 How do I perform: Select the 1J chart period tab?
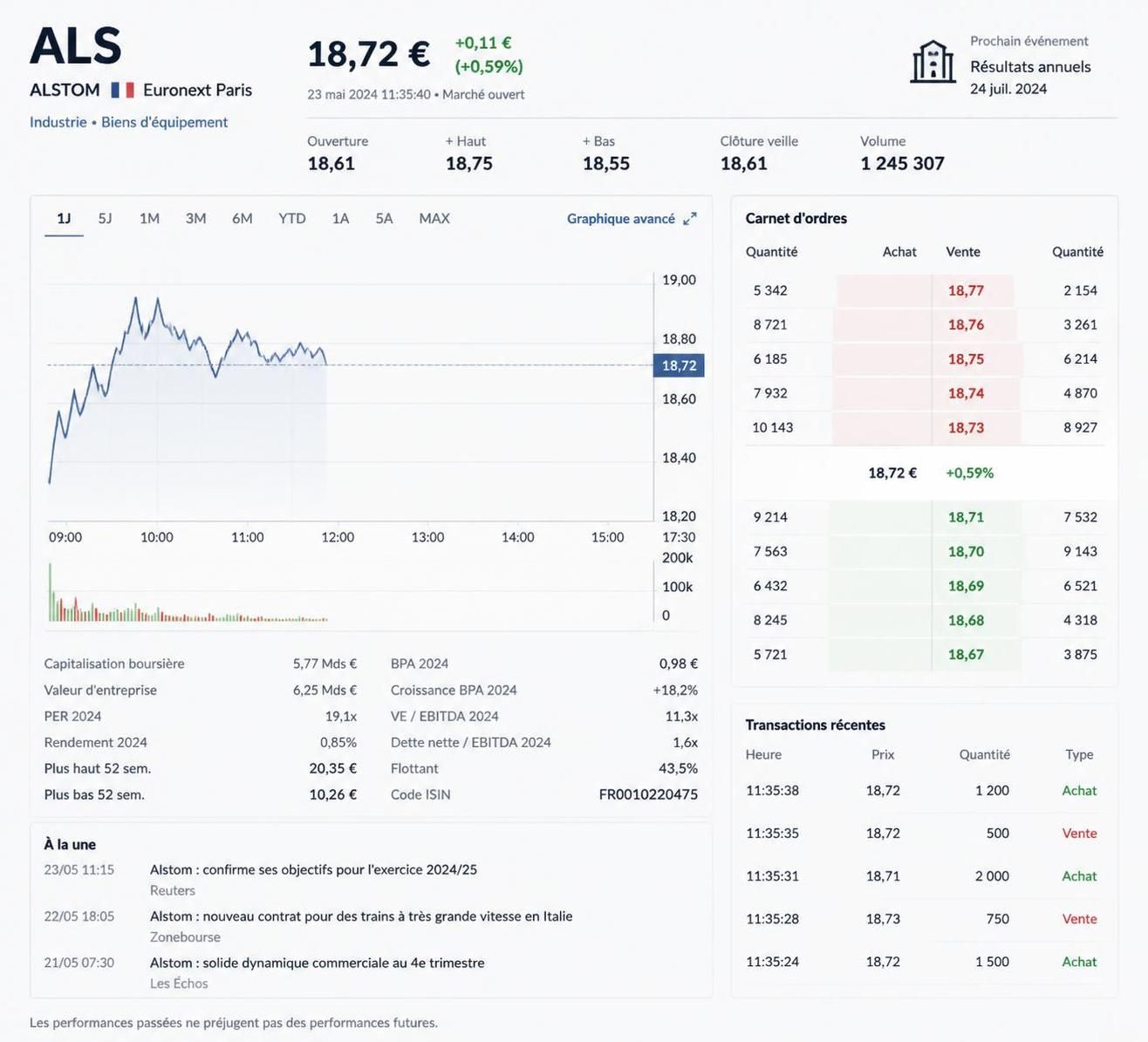(64, 218)
